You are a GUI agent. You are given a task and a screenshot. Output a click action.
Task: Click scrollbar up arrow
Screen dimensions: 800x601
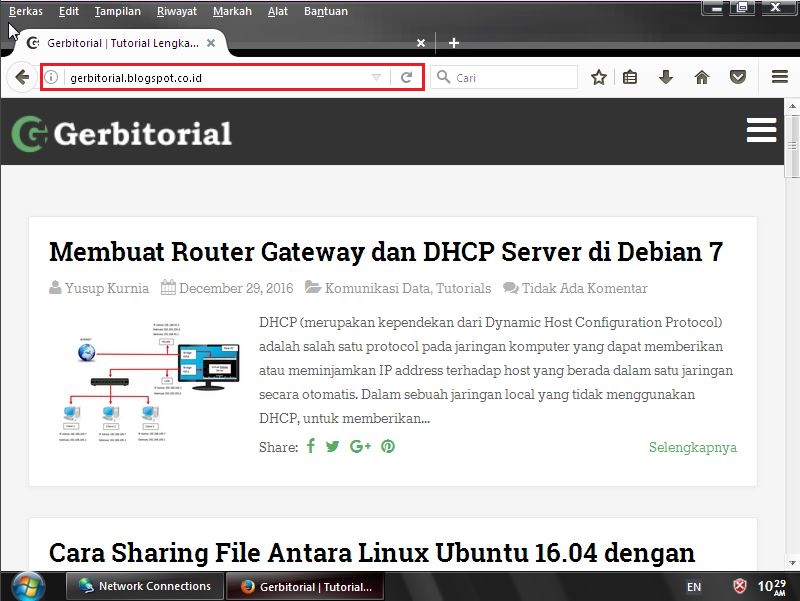[x=792, y=106]
